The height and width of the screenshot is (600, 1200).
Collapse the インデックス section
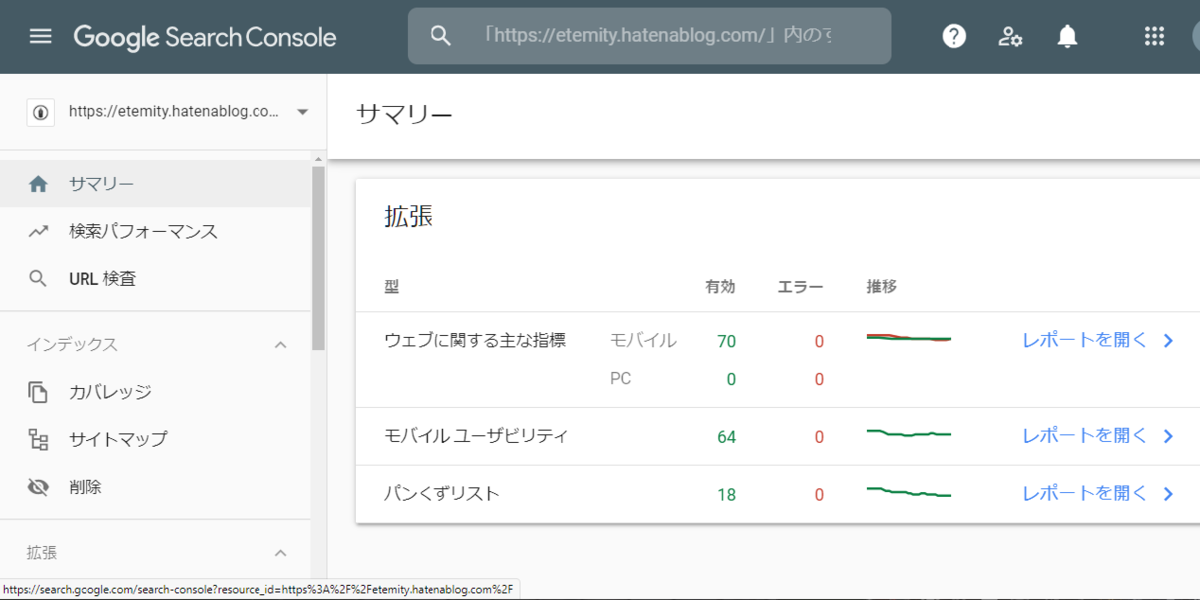pos(281,345)
